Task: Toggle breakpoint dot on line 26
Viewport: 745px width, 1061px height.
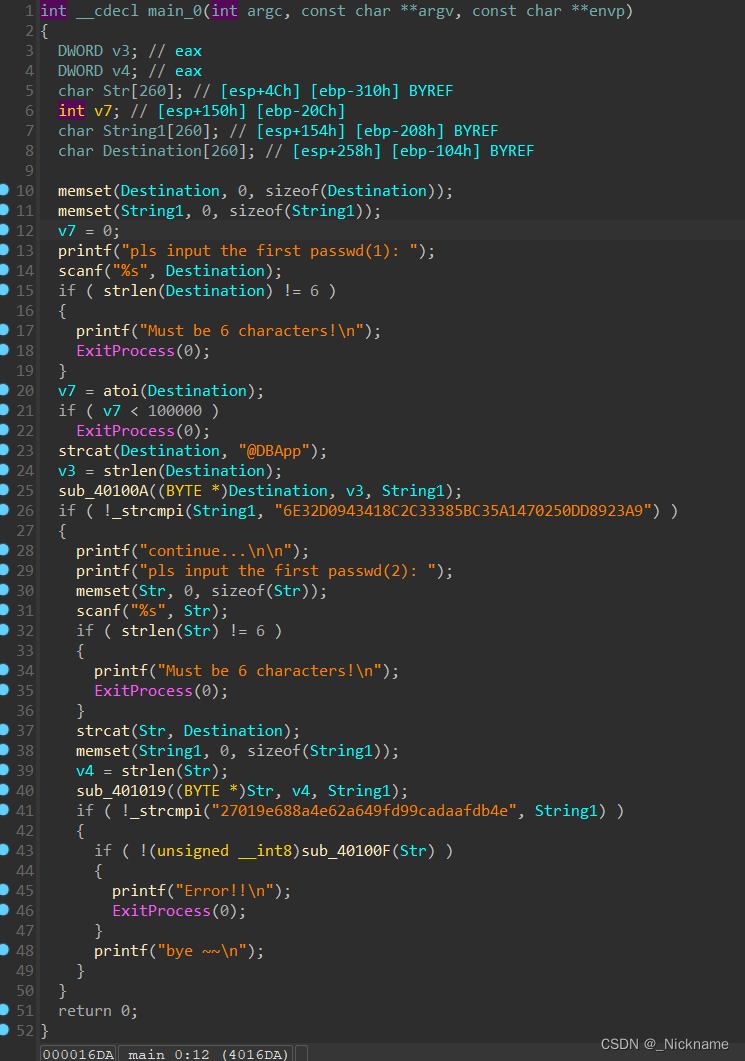Action: 3,510
